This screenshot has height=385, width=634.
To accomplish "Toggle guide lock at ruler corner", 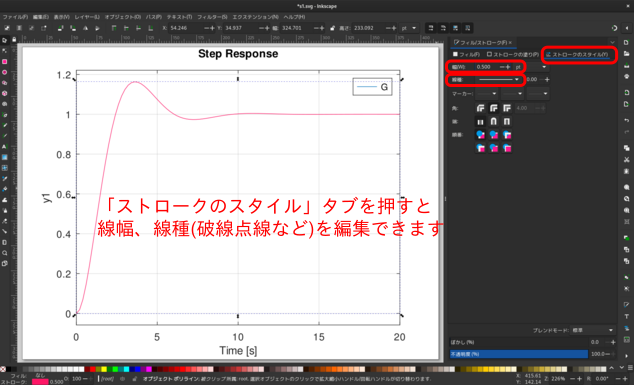I will coord(15,40).
